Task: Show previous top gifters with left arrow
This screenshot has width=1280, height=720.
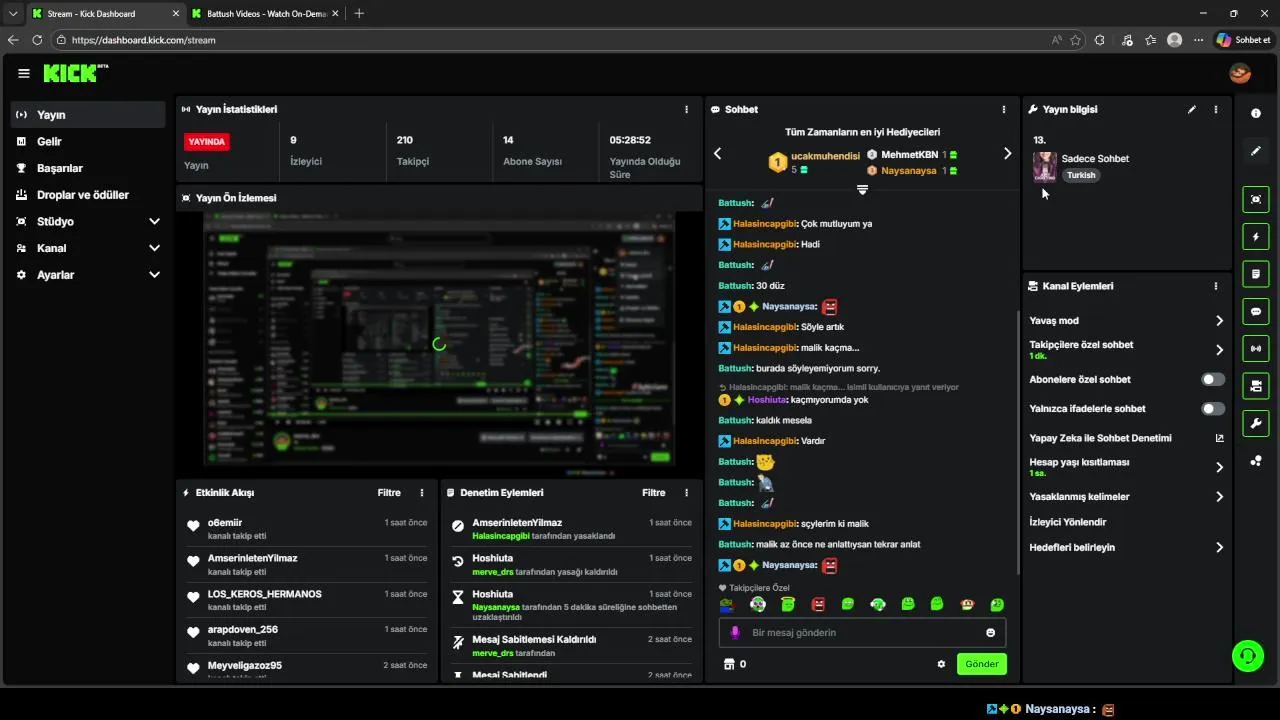Action: (x=717, y=153)
